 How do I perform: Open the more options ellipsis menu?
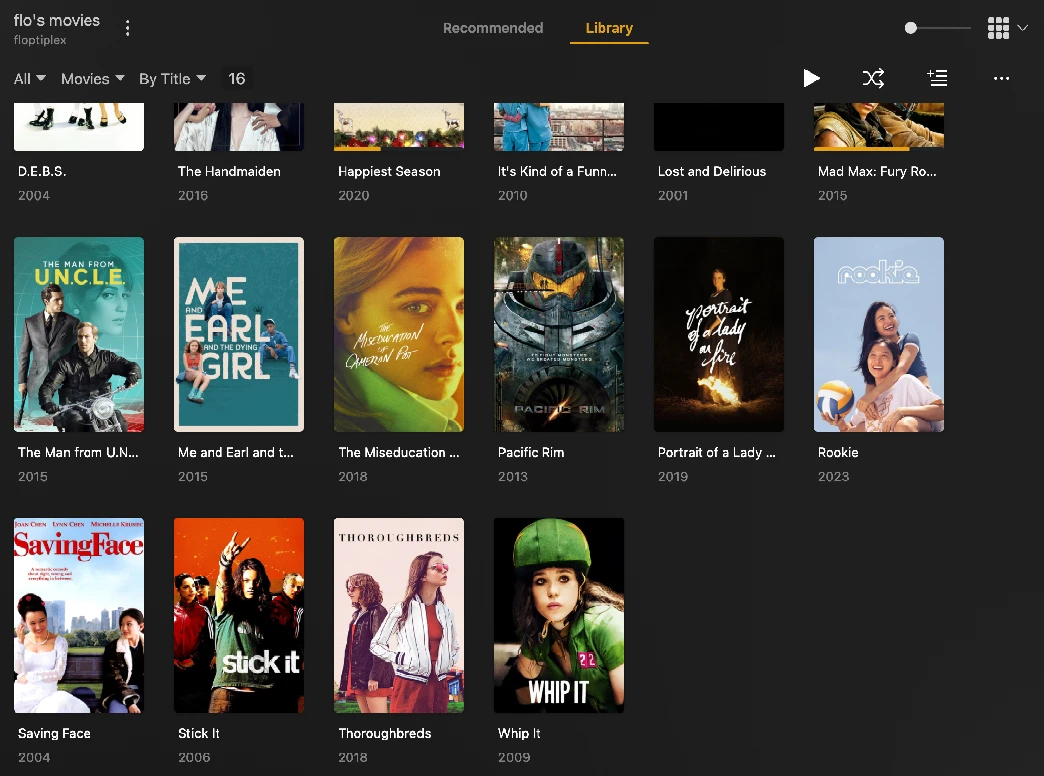(x=1001, y=78)
